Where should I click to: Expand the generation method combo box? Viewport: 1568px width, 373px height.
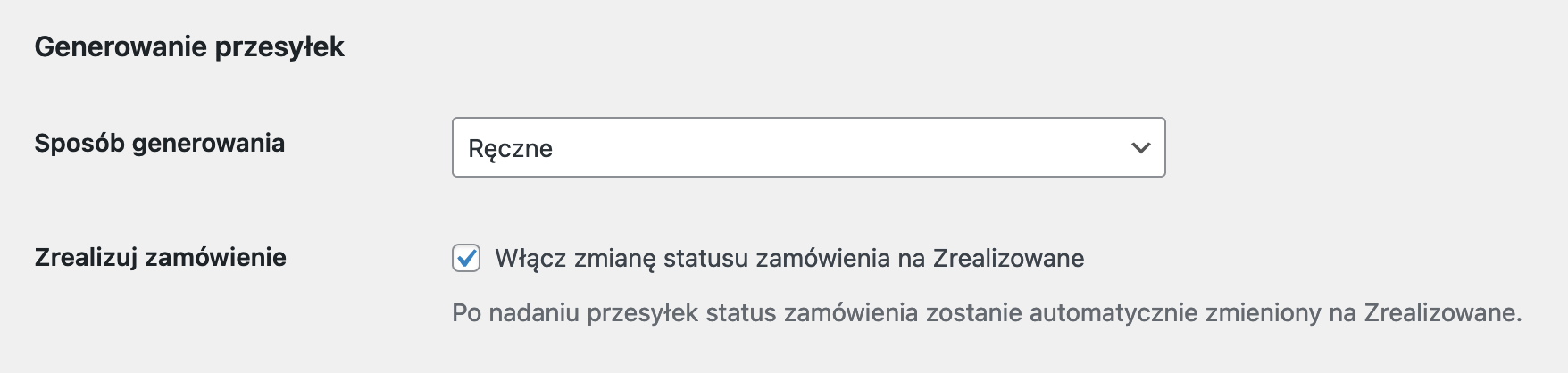808,147
